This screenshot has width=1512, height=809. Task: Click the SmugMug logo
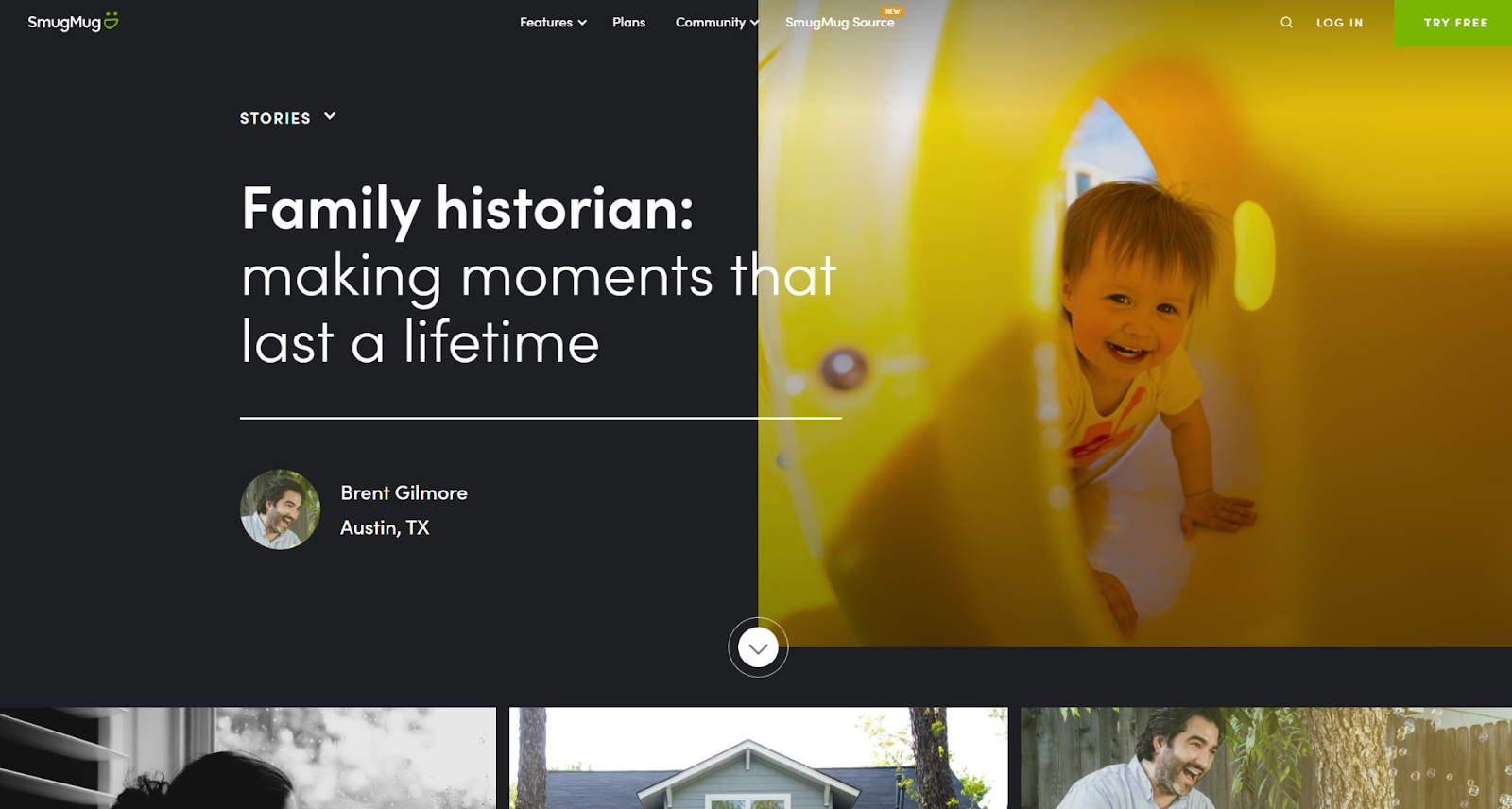pos(73,22)
